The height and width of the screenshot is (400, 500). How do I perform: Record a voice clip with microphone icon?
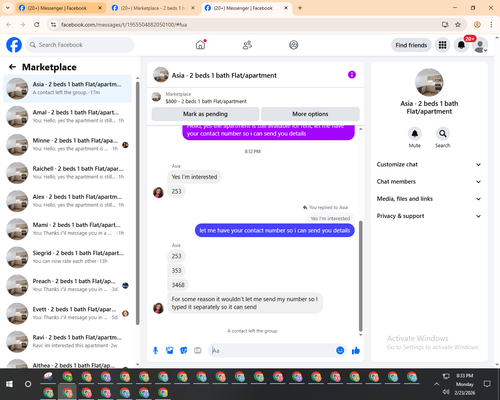(x=155, y=350)
